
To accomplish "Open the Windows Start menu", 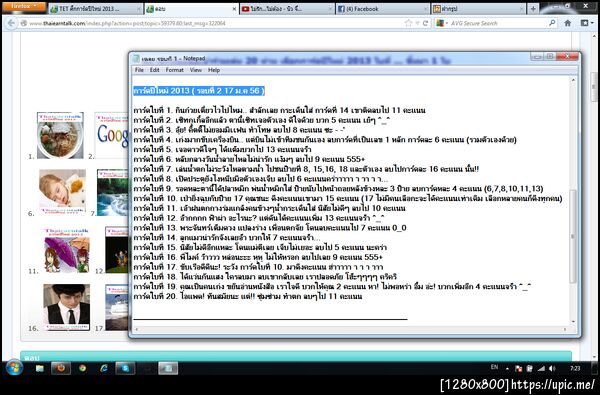I will coord(14,368).
